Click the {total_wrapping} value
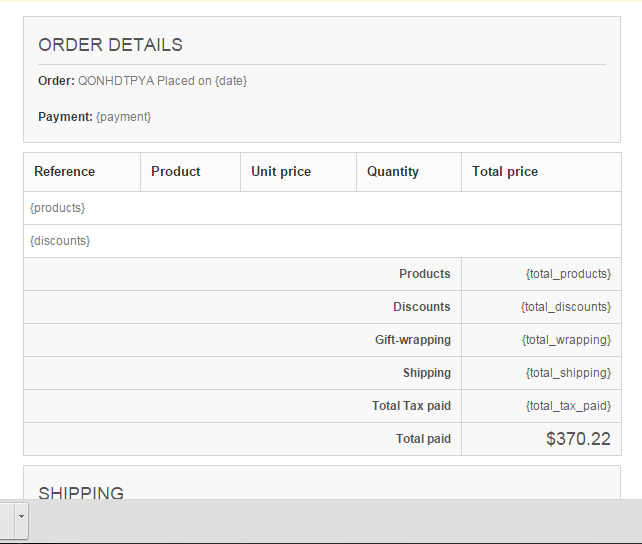The height and width of the screenshot is (544, 642). 566,340
